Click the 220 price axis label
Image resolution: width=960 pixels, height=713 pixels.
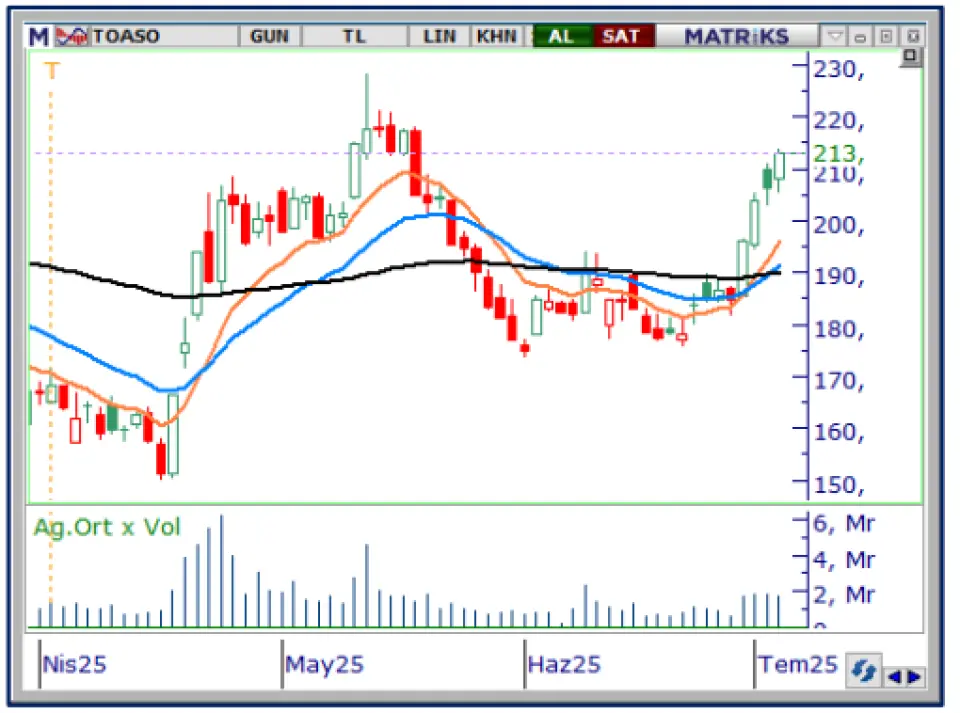click(838, 121)
